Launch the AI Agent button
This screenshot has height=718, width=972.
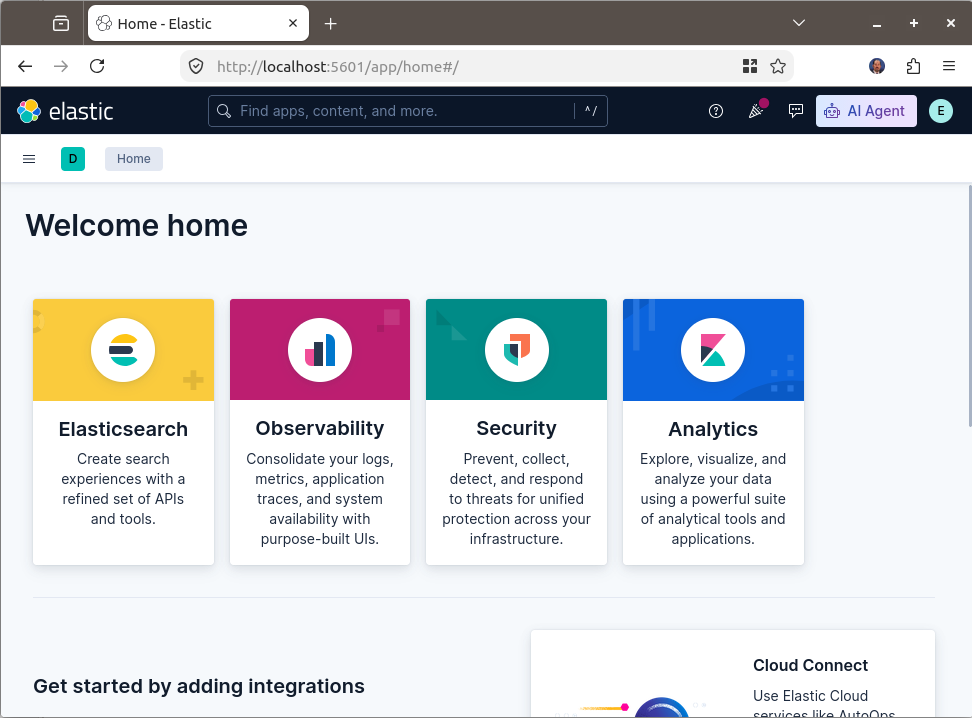pos(865,111)
